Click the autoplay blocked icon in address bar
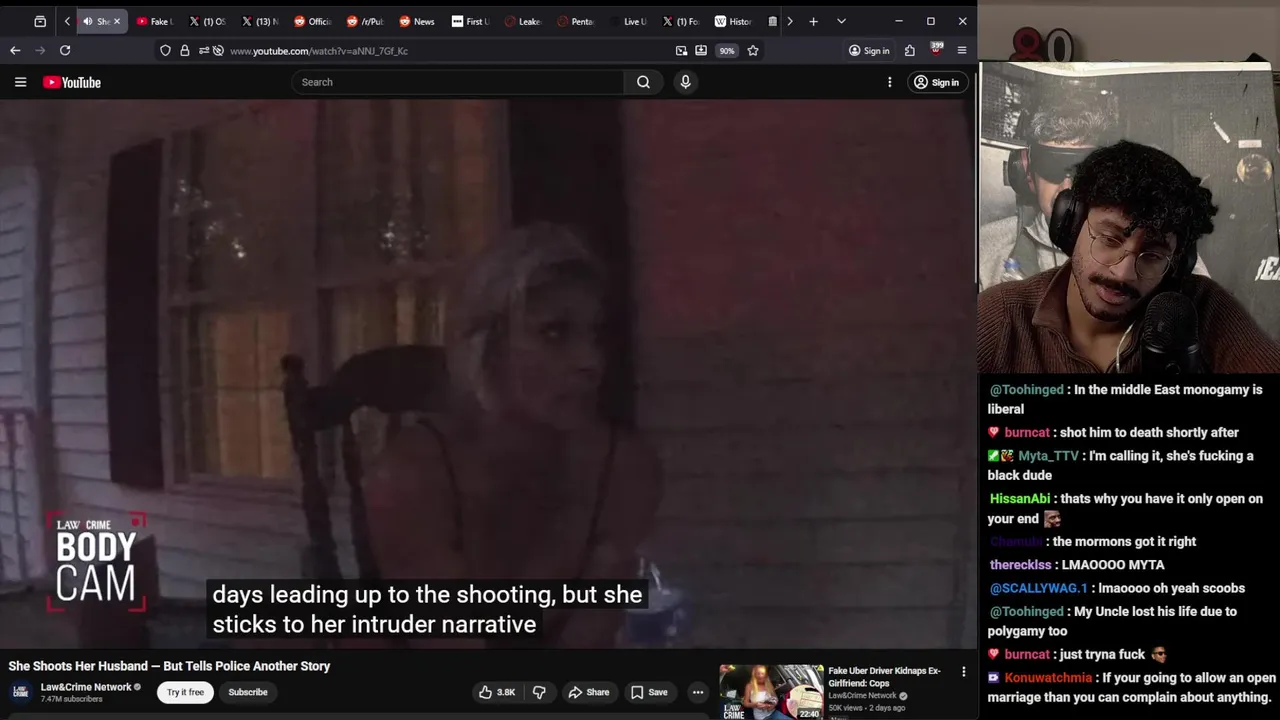Screen dimensions: 1280x720 click(x=218, y=50)
